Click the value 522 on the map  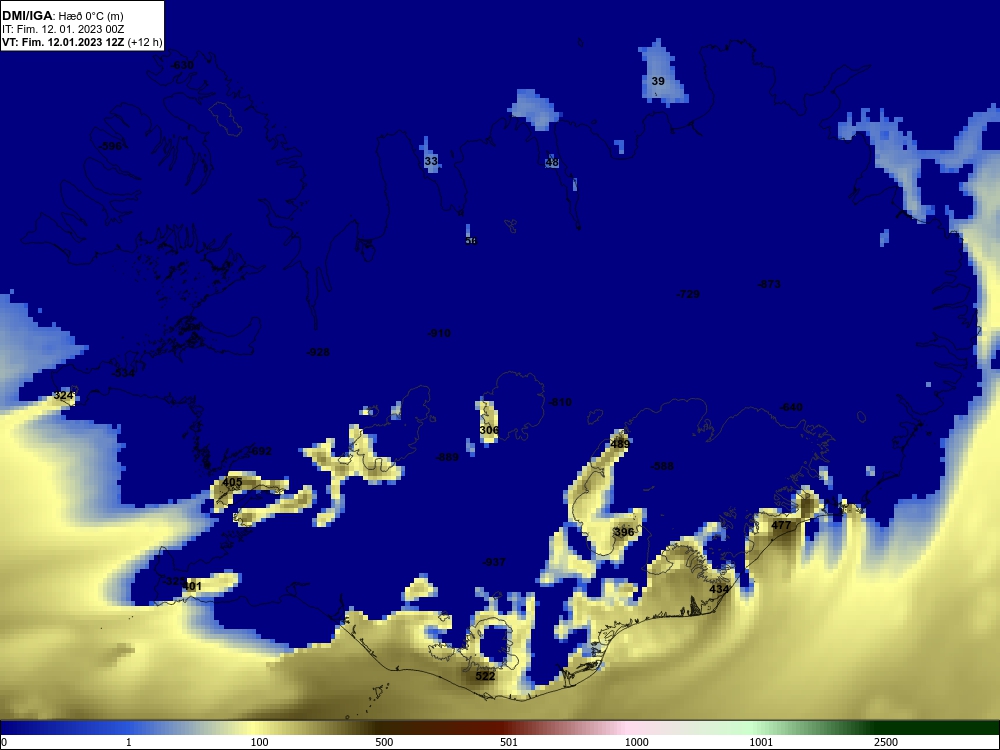click(485, 676)
